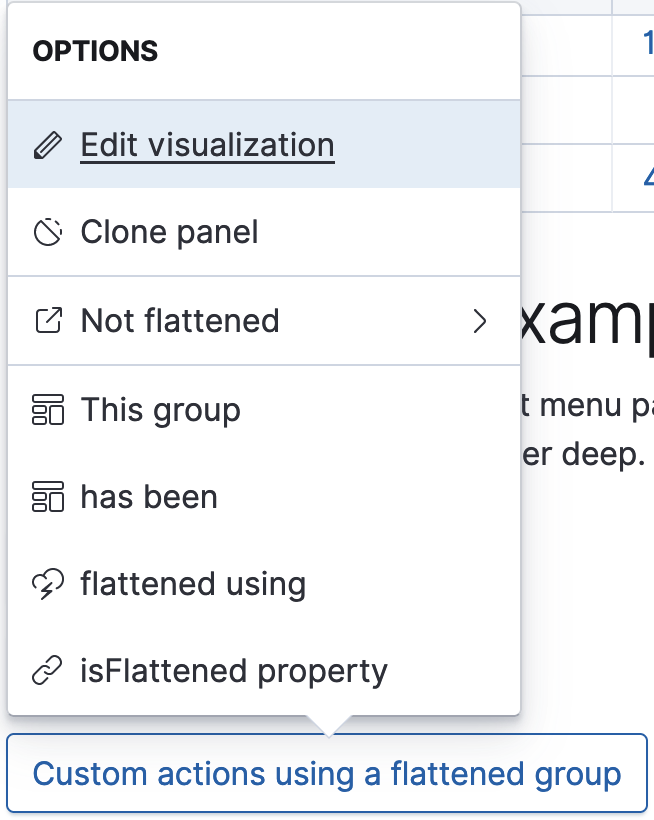Click the panel layout icon next to has been

(x=50, y=497)
